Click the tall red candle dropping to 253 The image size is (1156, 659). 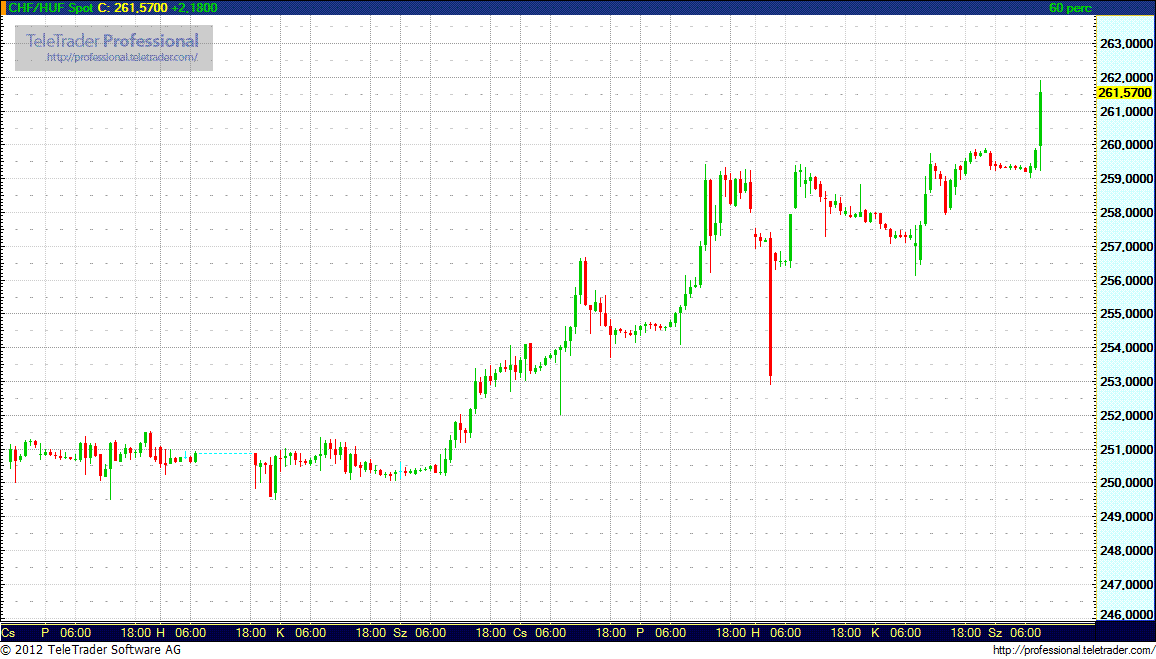pos(770,308)
